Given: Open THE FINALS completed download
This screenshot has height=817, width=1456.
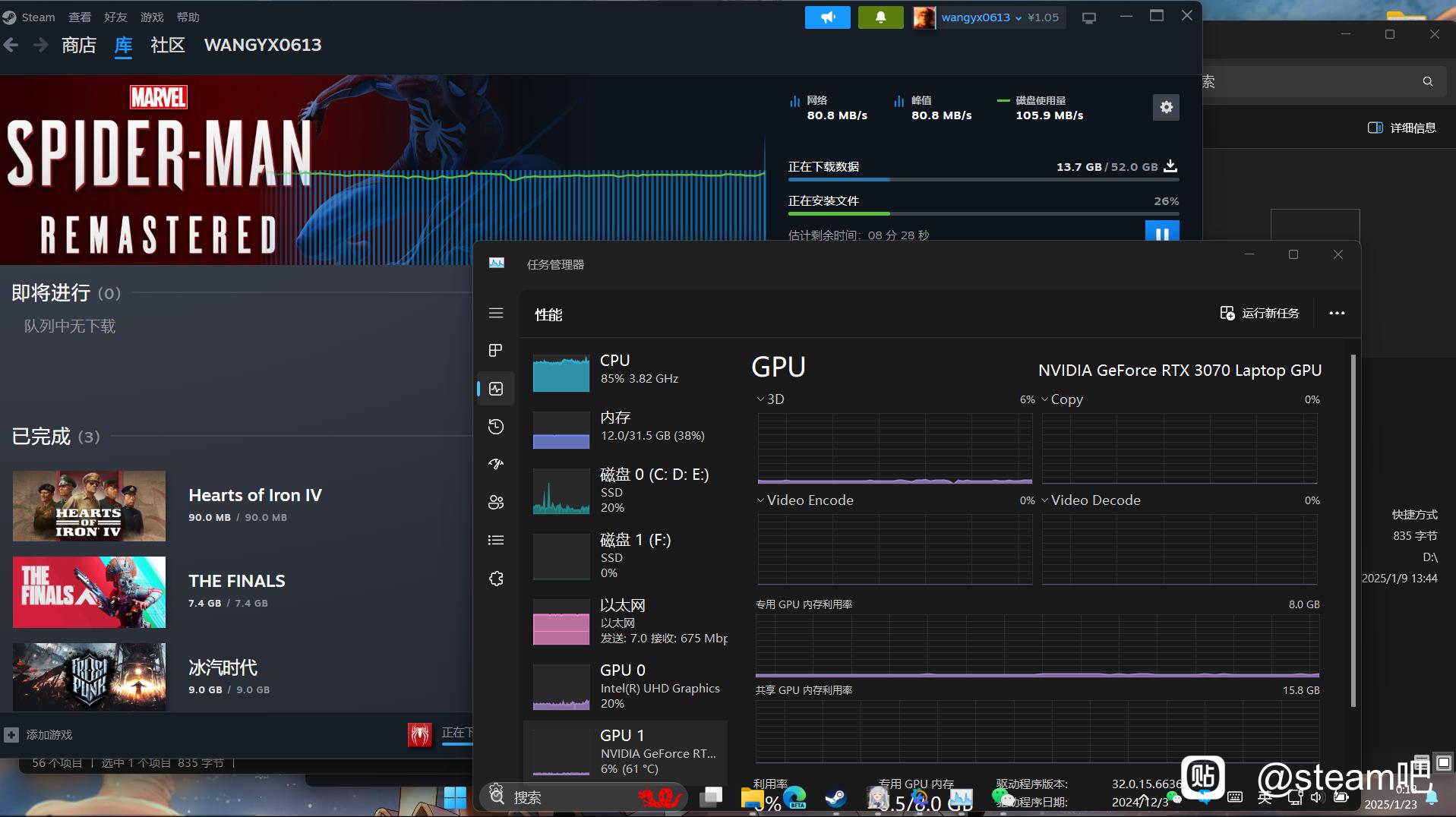Looking at the screenshot, I should (x=237, y=581).
